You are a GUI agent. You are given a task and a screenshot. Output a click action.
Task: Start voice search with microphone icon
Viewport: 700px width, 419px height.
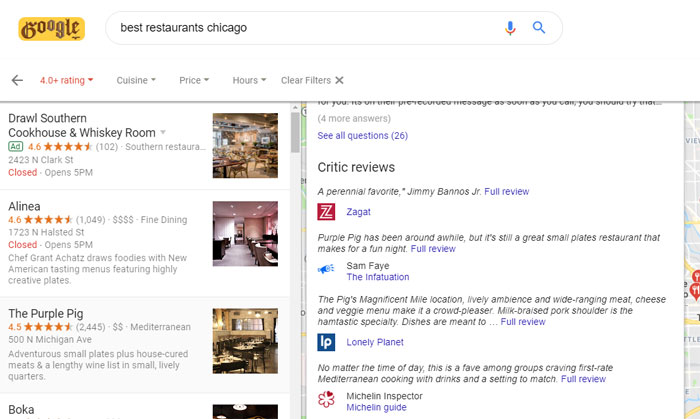pos(511,28)
